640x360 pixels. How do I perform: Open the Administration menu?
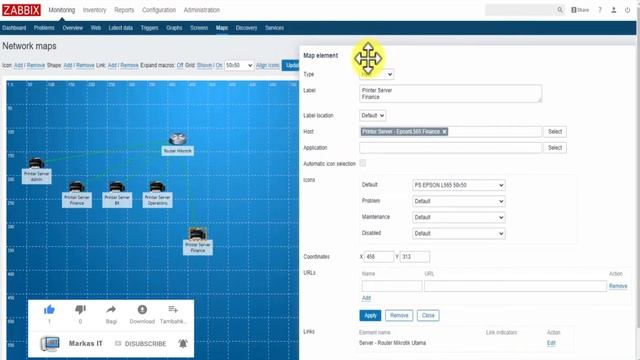[x=202, y=10]
